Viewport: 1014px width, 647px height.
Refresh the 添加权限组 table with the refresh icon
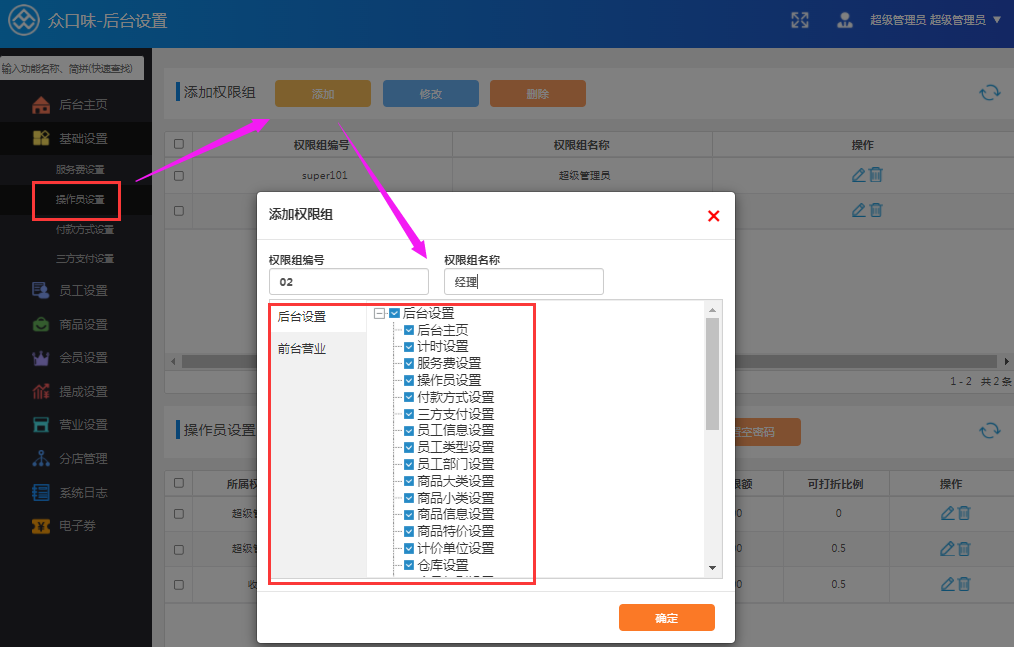click(989, 93)
